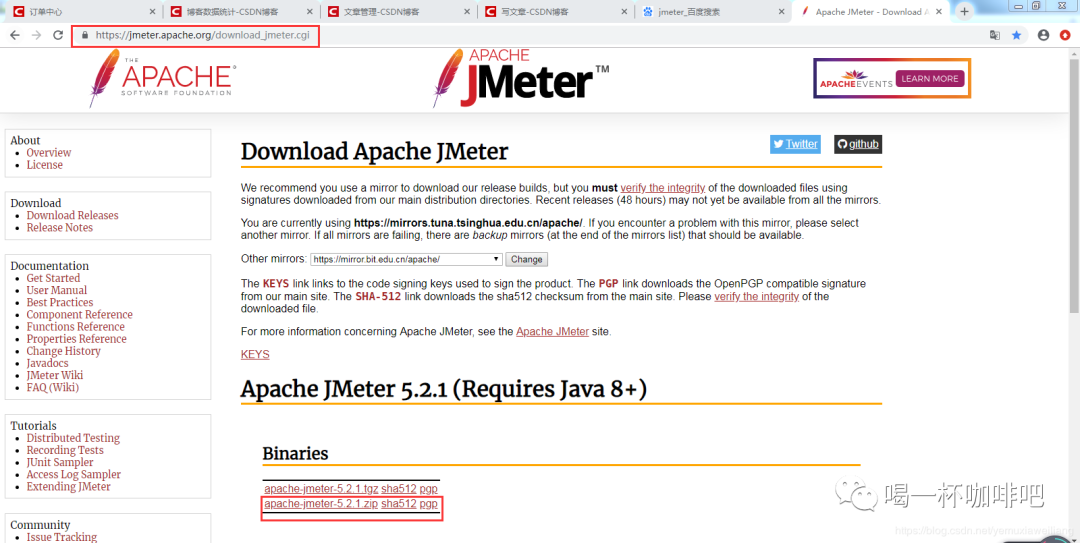The width and height of the screenshot is (1080, 543).
Task: Open the first verify the integrity link
Action: [x=663, y=187]
